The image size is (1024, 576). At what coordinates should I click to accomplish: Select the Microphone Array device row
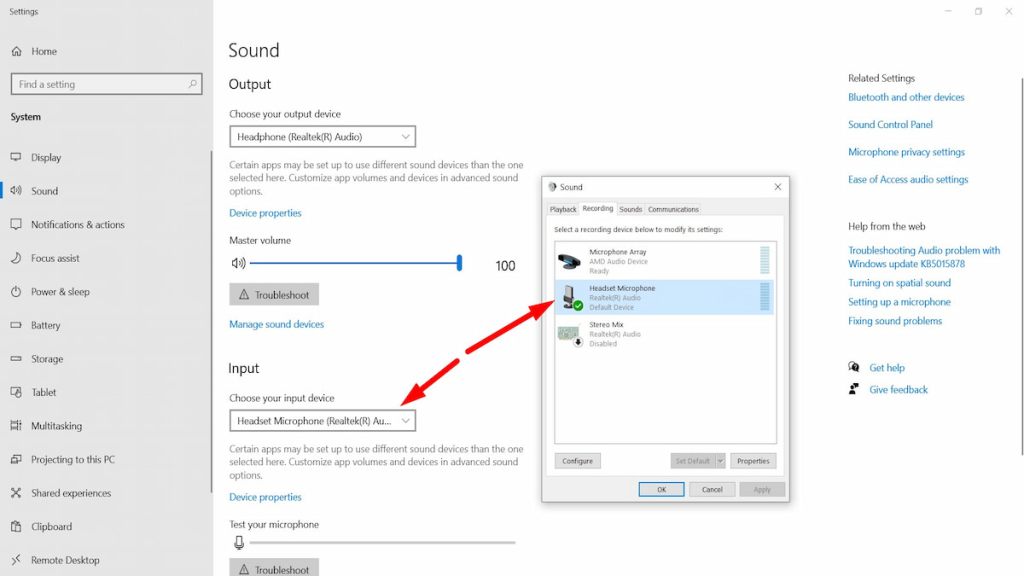pos(664,261)
